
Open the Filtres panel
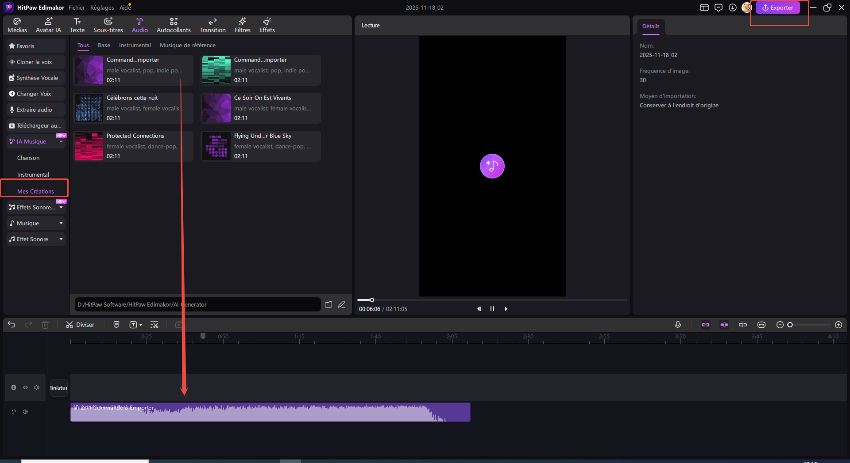click(x=242, y=25)
